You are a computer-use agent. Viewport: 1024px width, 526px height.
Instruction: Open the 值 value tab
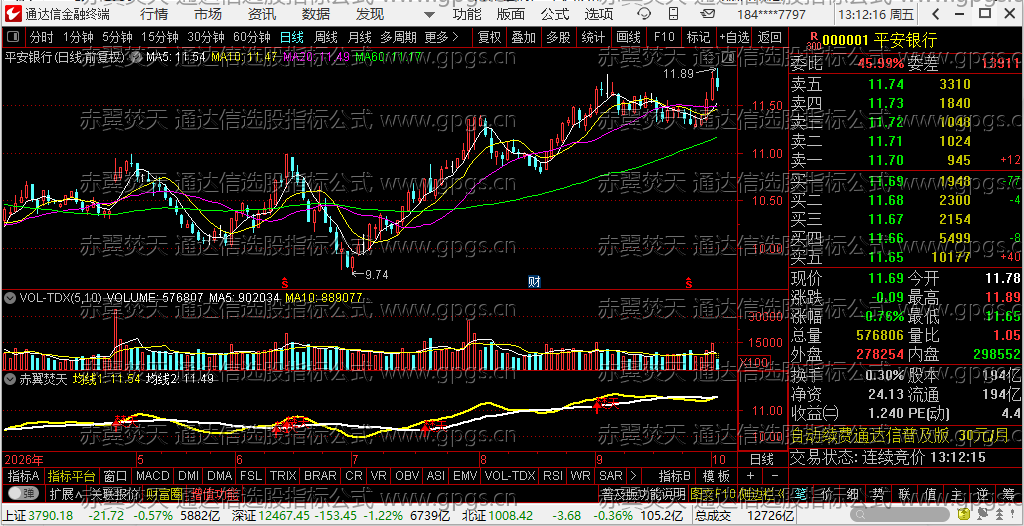click(x=931, y=494)
